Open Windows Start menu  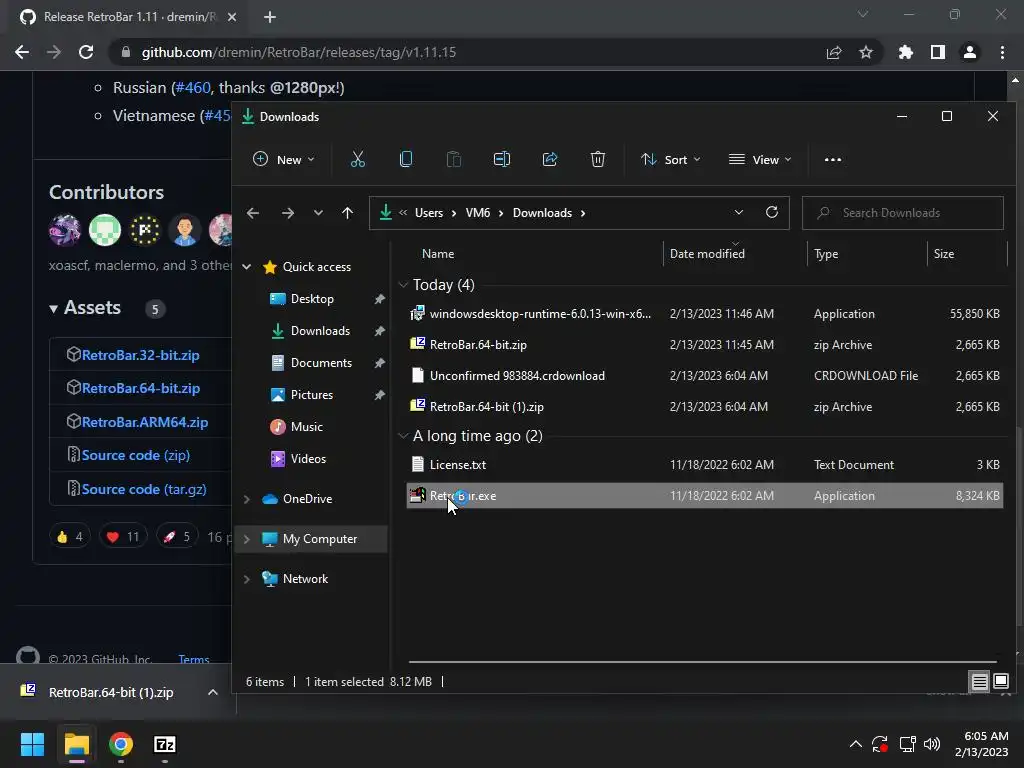[32, 744]
